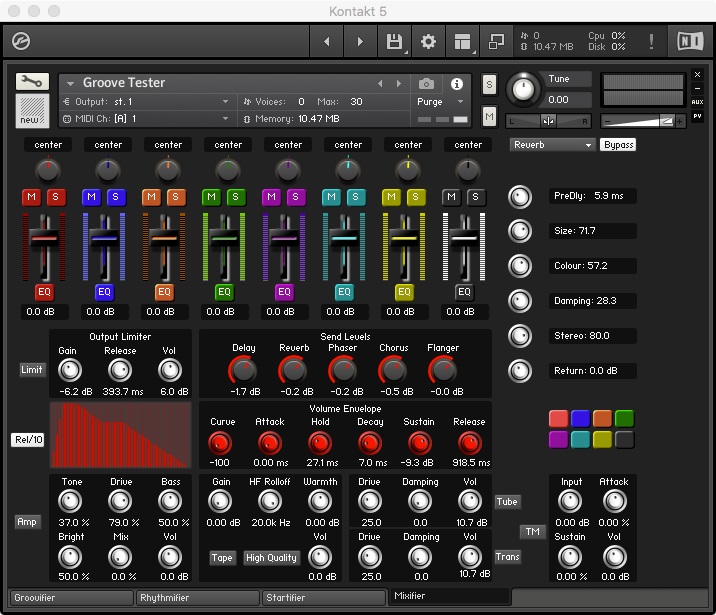
Task: Open Kontakt options gear icon
Action: [428, 41]
